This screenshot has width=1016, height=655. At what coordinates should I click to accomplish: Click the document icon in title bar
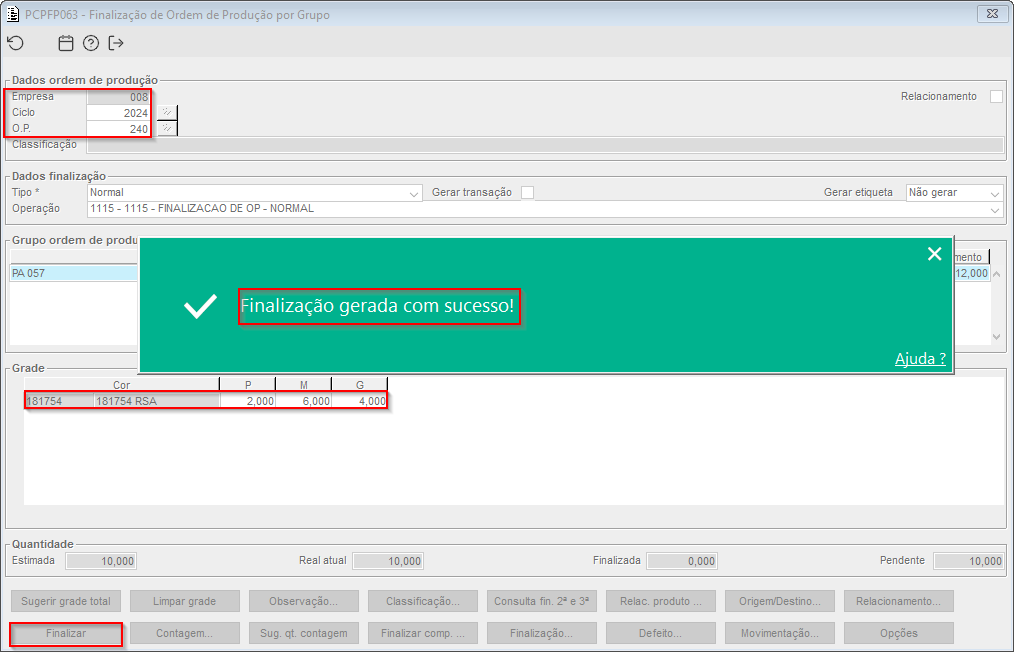(12, 14)
